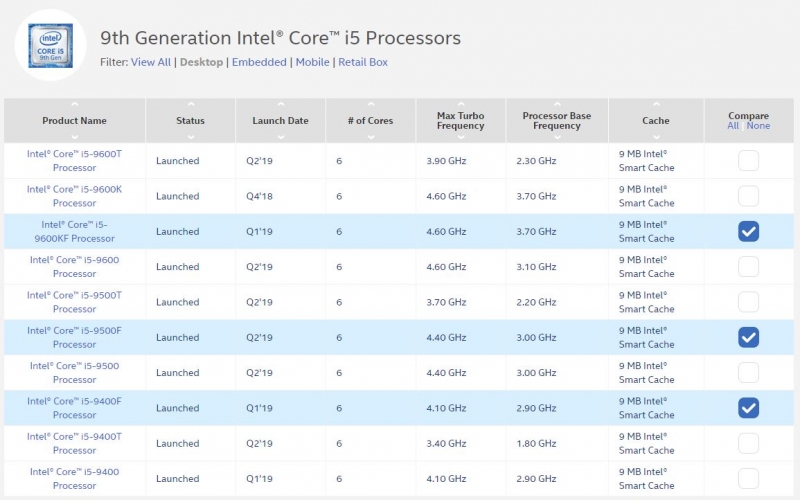Open Intel Core i5-9400F Processor link
Image resolution: width=800 pixels, height=500 pixels.
[x=74, y=408]
